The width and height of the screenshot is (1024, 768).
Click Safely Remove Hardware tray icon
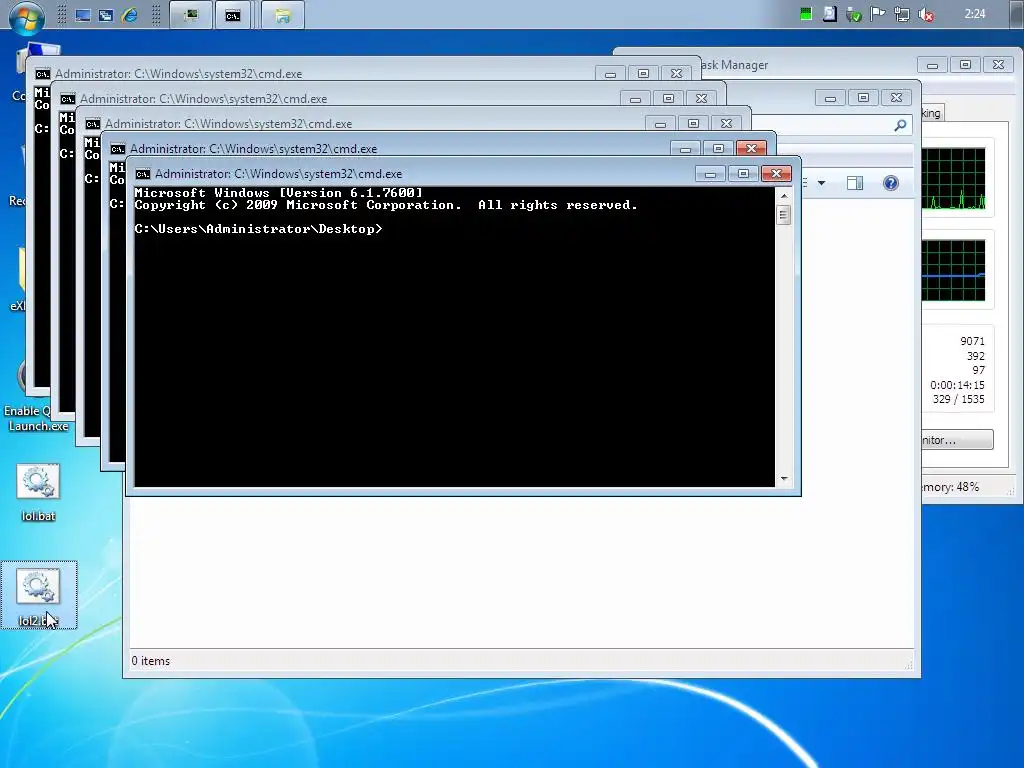[854, 14]
